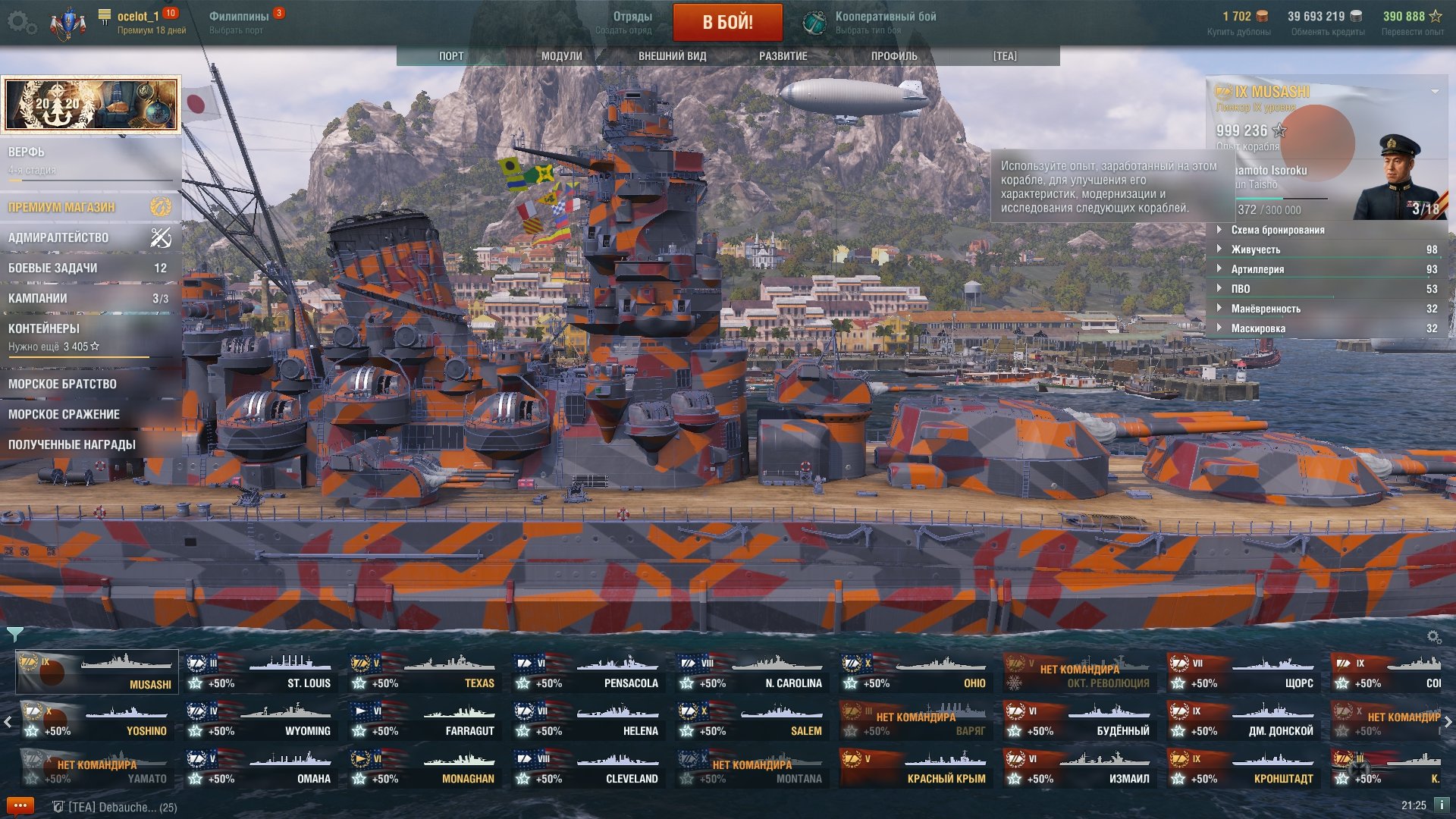Open the РАЗВИТИЕ tab
This screenshot has width=1456, height=819.
pos(783,56)
